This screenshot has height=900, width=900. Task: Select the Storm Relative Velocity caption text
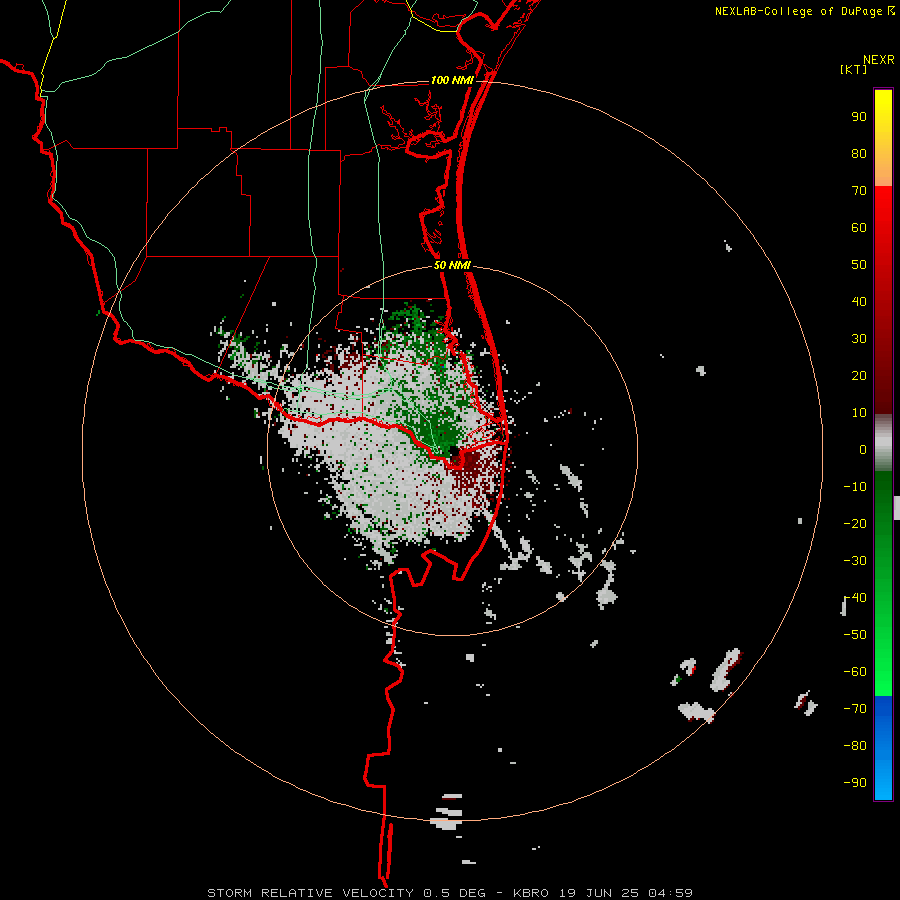coord(450,893)
